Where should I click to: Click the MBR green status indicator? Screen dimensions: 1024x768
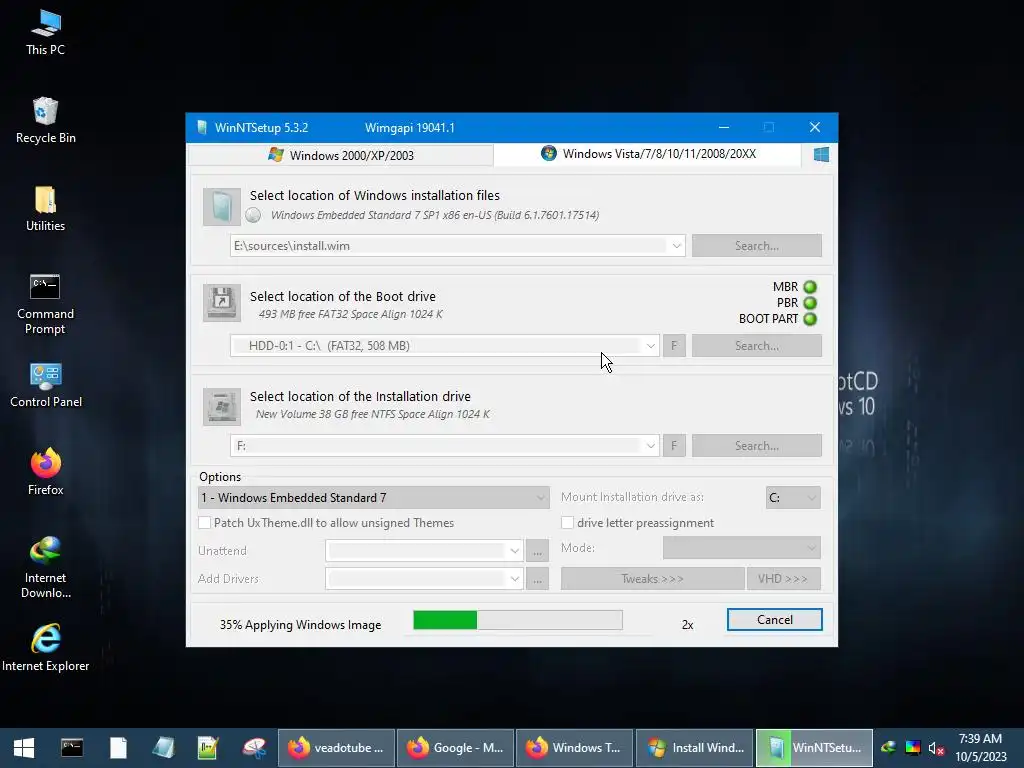(x=810, y=287)
